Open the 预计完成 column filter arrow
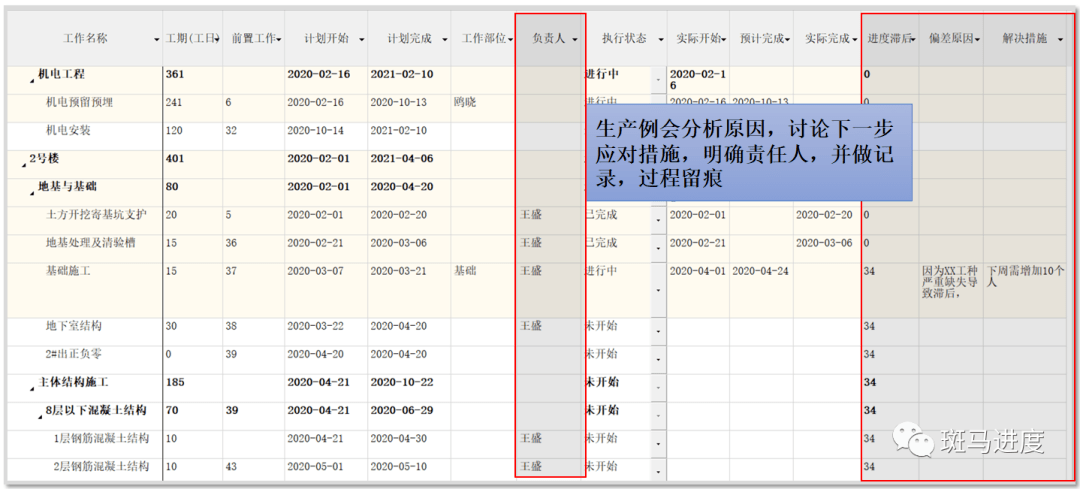1080x489 pixels. (788, 40)
